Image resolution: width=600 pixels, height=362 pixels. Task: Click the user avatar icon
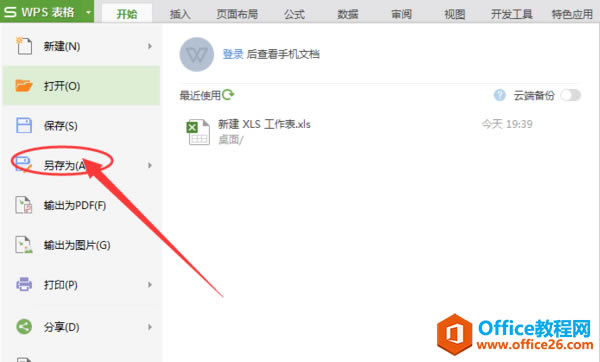[197, 54]
